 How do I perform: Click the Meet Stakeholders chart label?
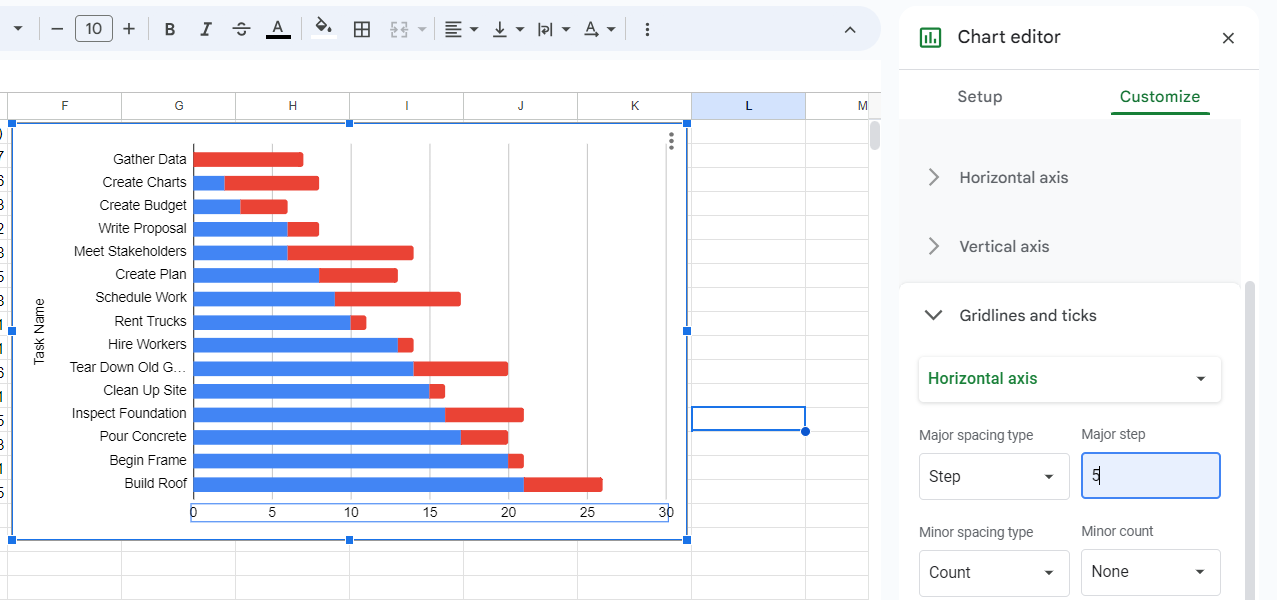[x=130, y=251]
